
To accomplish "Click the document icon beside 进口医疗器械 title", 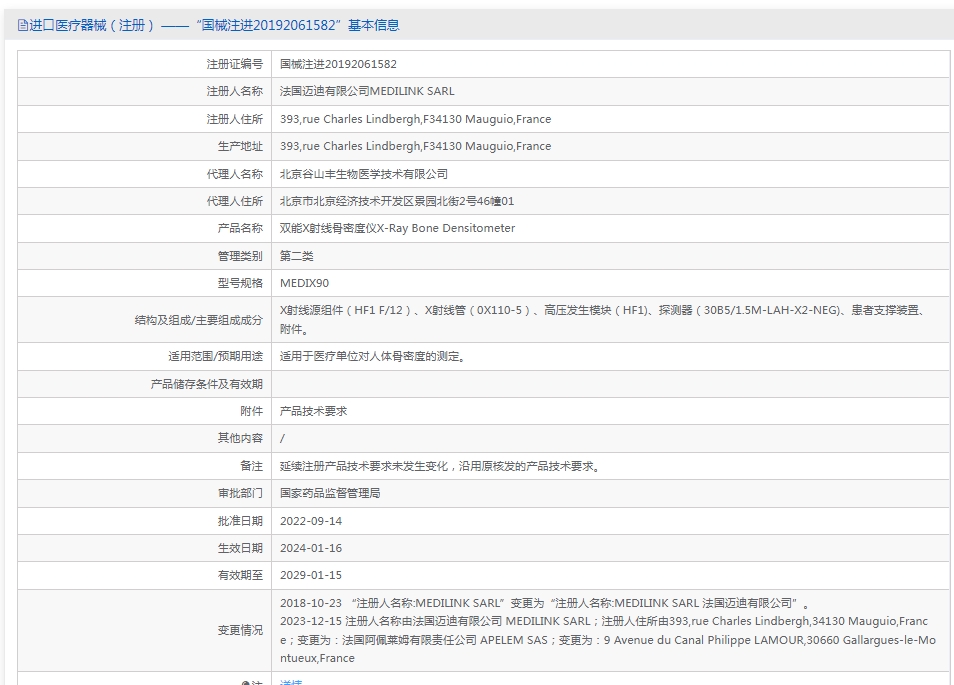I will (23, 26).
